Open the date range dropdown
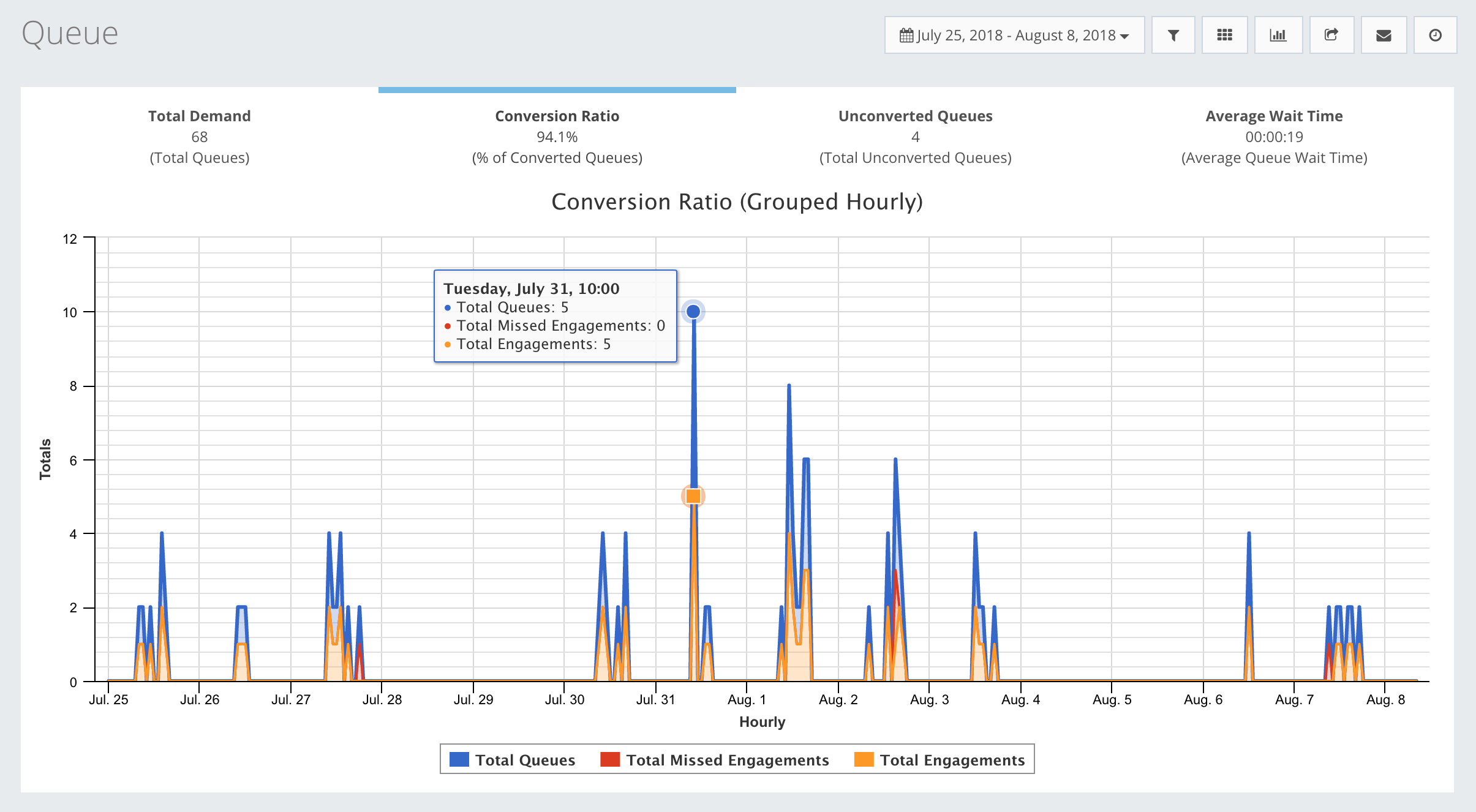Image resolution: width=1476 pixels, height=812 pixels. coord(1015,36)
